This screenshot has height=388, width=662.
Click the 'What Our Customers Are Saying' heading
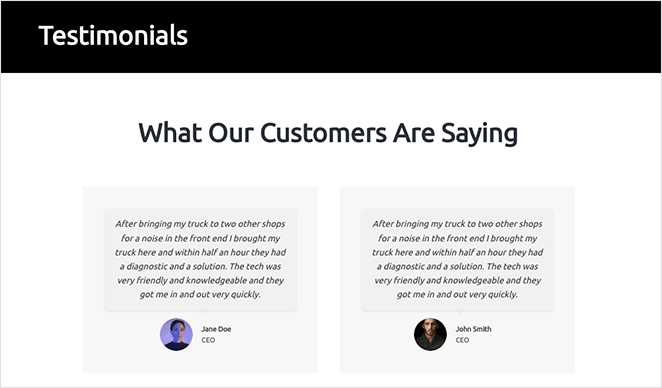(x=328, y=133)
